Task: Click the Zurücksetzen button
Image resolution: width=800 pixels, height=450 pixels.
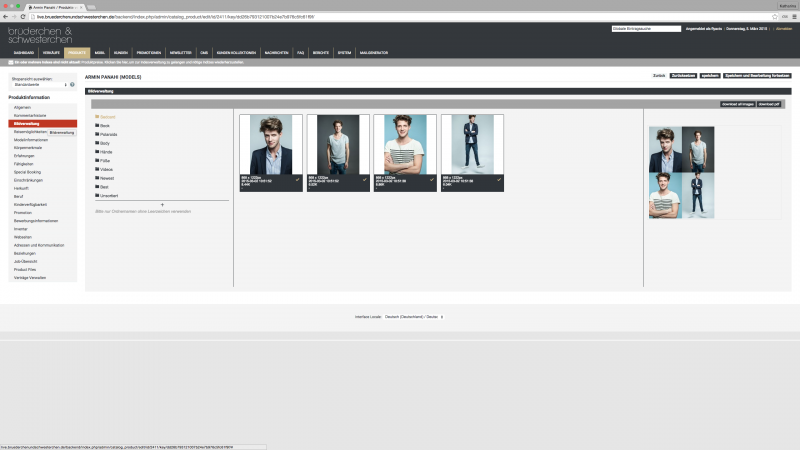Action: (x=683, y=76)
